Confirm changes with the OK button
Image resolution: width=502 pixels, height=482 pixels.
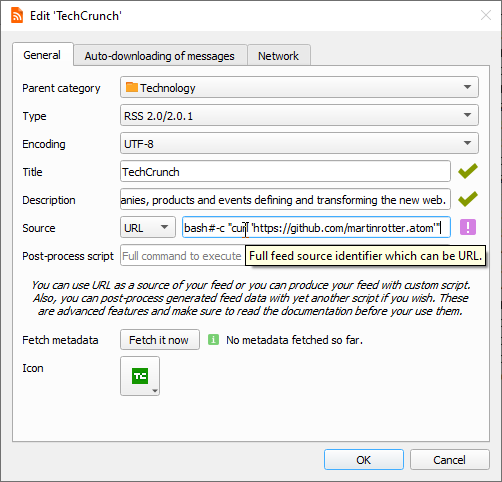pyautogui.click(x=364, y=460)
